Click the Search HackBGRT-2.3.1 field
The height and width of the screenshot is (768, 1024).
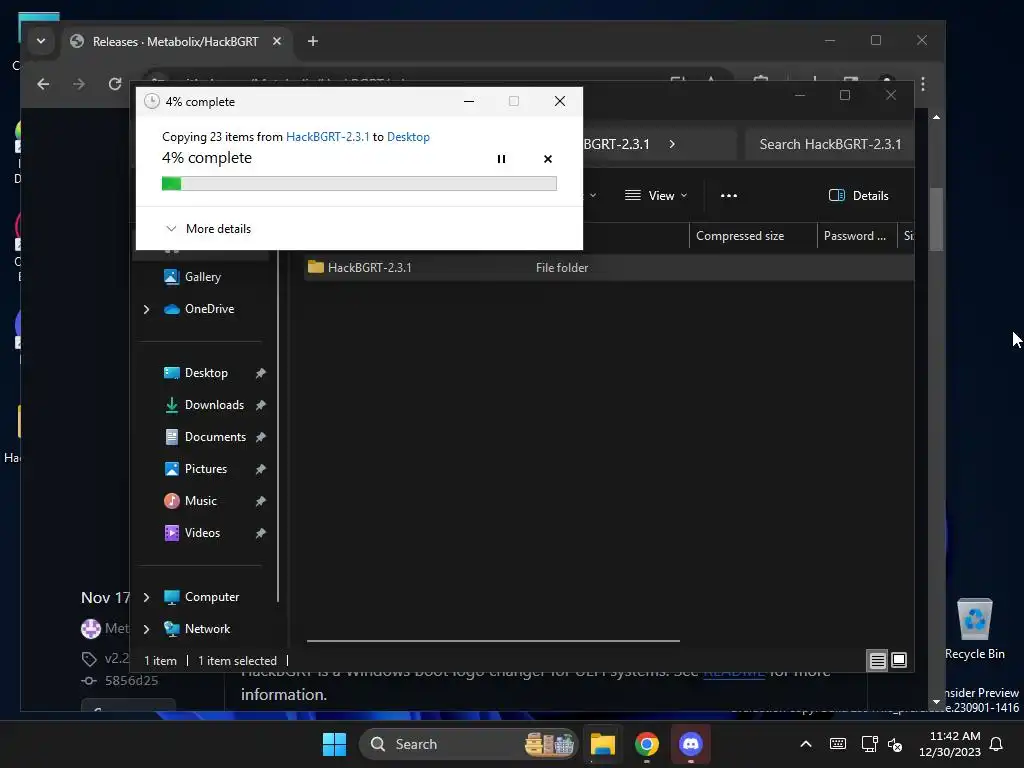[x=829, y=144]
